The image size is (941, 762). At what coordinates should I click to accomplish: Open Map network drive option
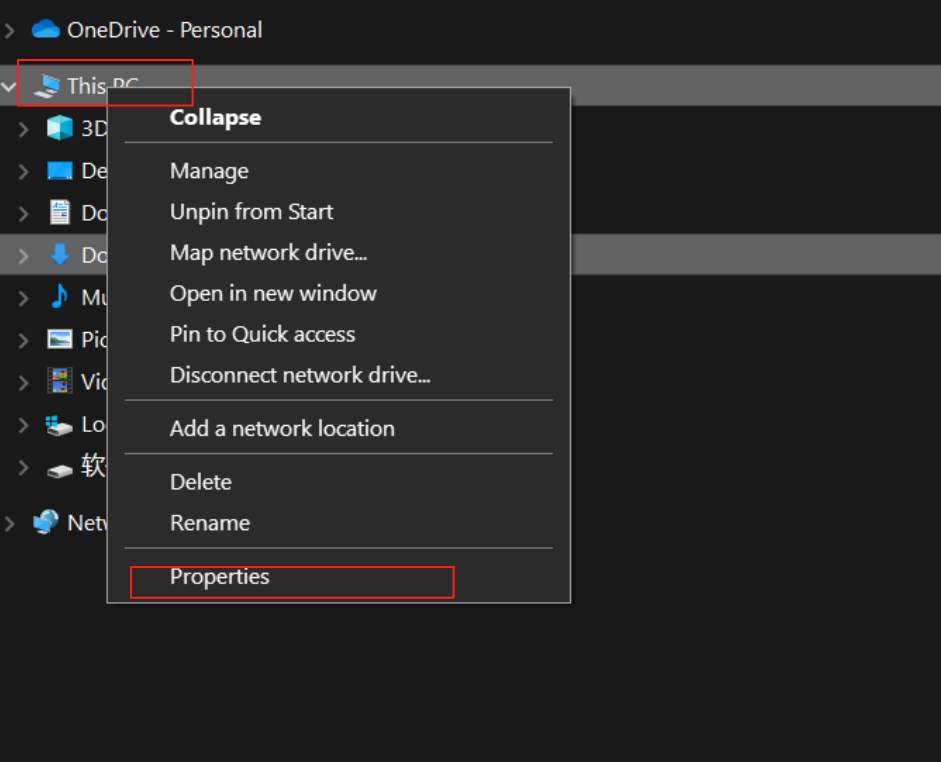268,253
